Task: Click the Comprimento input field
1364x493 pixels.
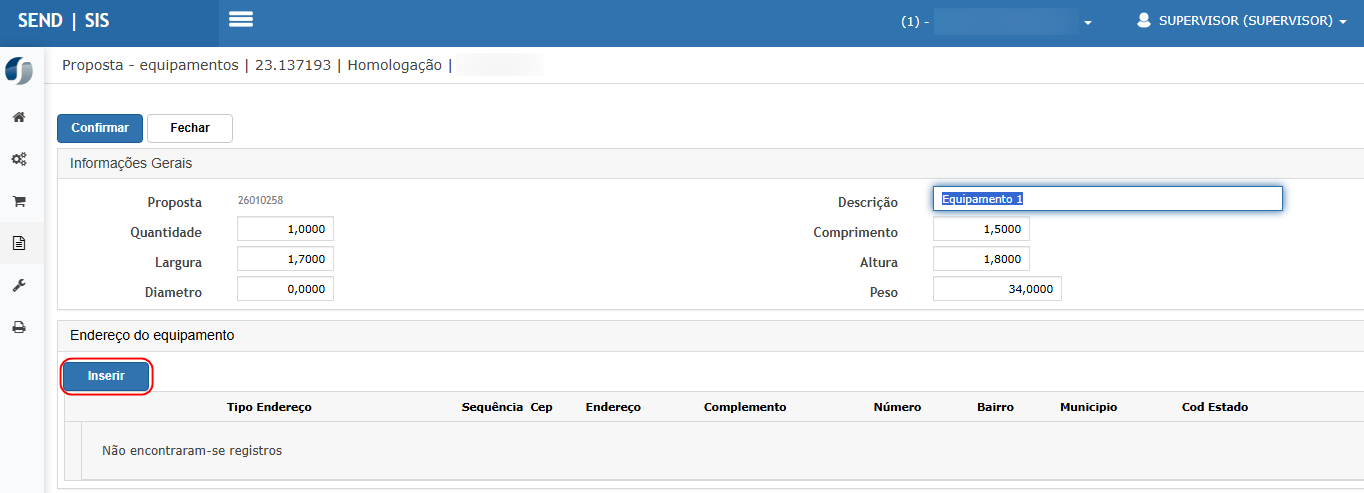Action: [981, 229]
